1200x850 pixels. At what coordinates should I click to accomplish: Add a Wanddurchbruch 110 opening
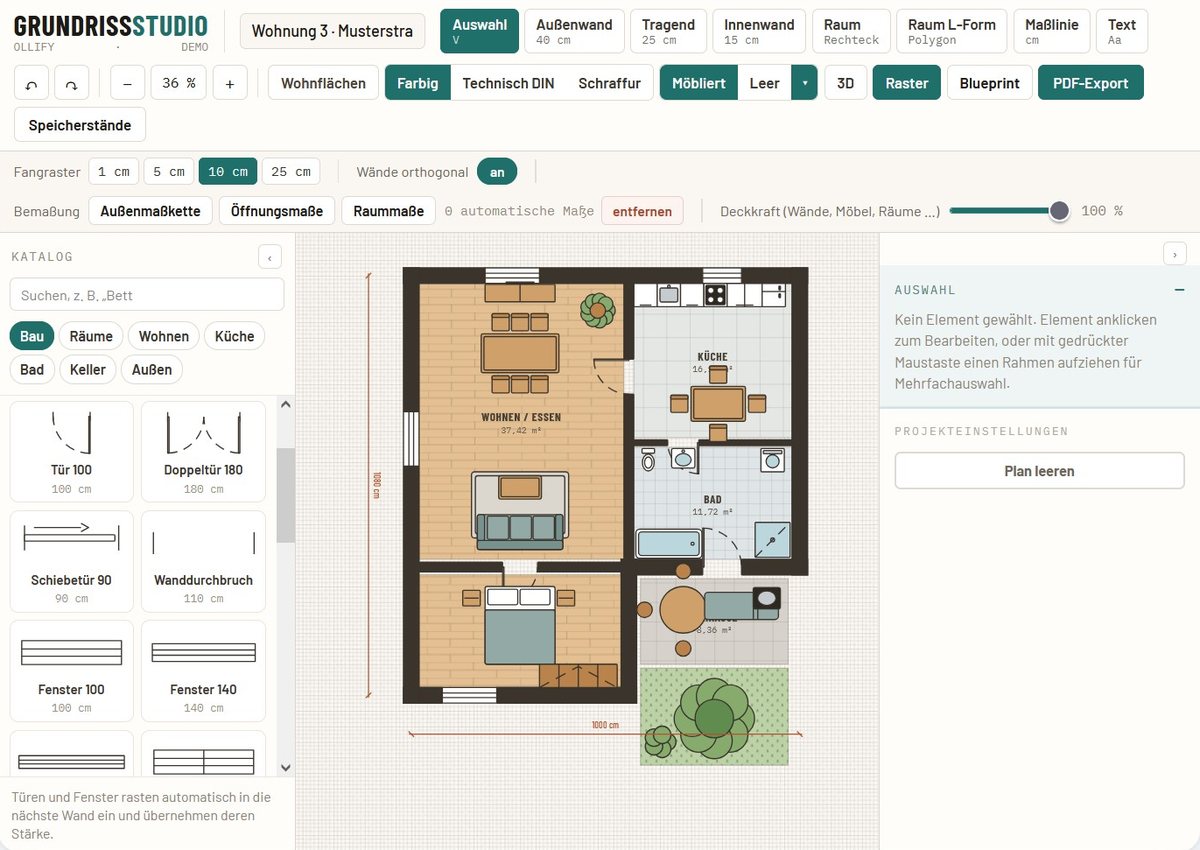[x=203, y=561]
